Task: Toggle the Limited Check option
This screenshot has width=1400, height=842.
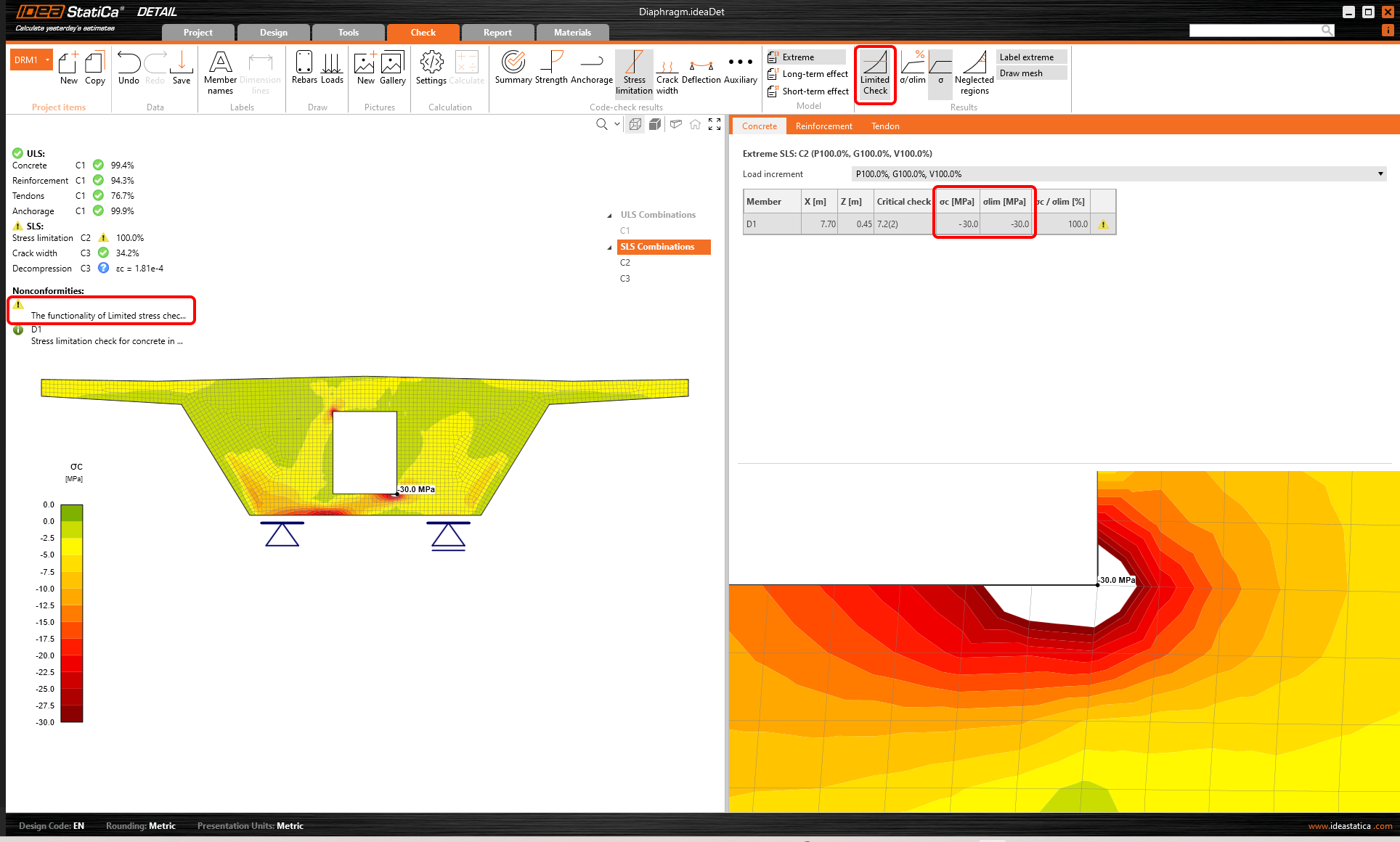Action: pyautogui.click(x=875, y=73)
